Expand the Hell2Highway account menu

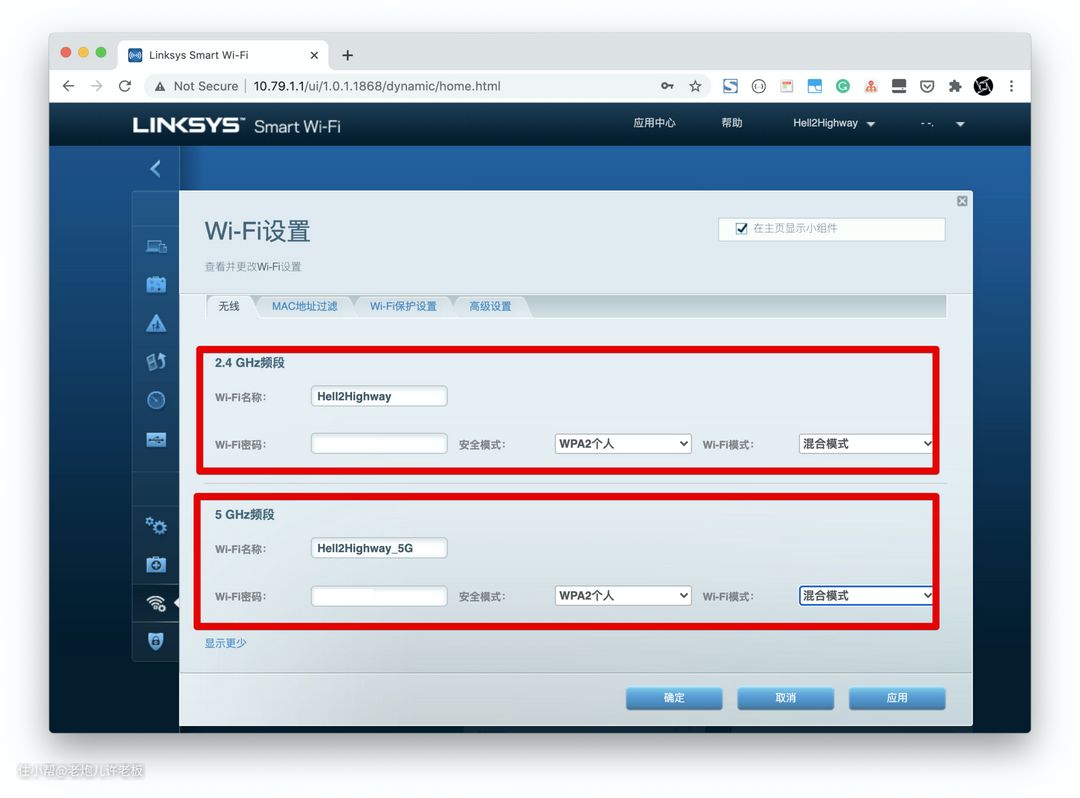834,123
